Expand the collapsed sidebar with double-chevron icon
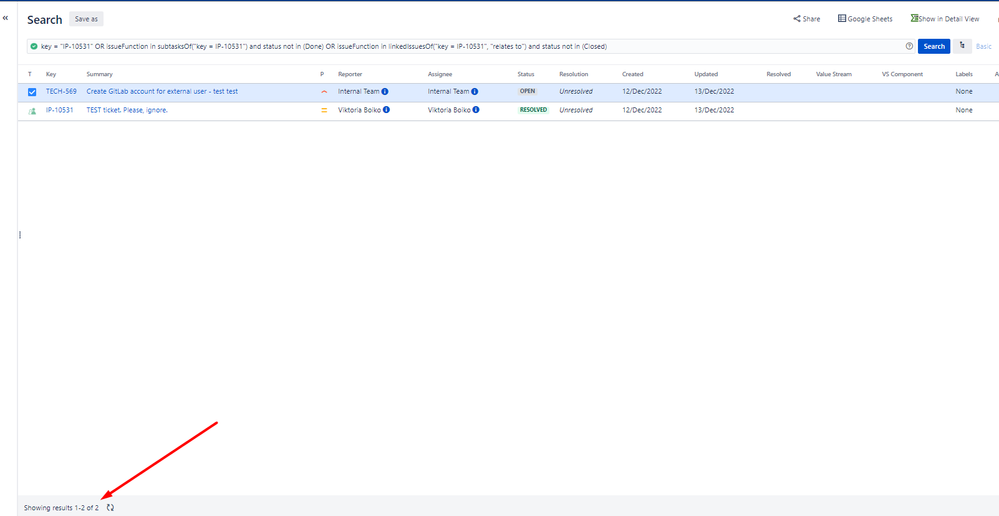Image resolution: width=999 pixels, height=516 pixels. pyautogui.click(x=6, y=18)
